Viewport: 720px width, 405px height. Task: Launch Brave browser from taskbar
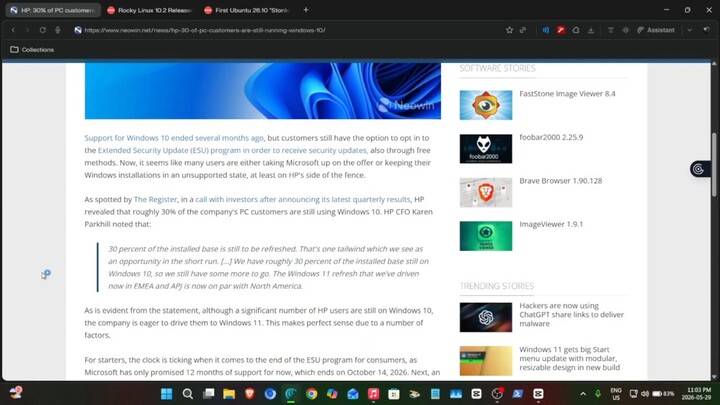[x=250, y=394]
